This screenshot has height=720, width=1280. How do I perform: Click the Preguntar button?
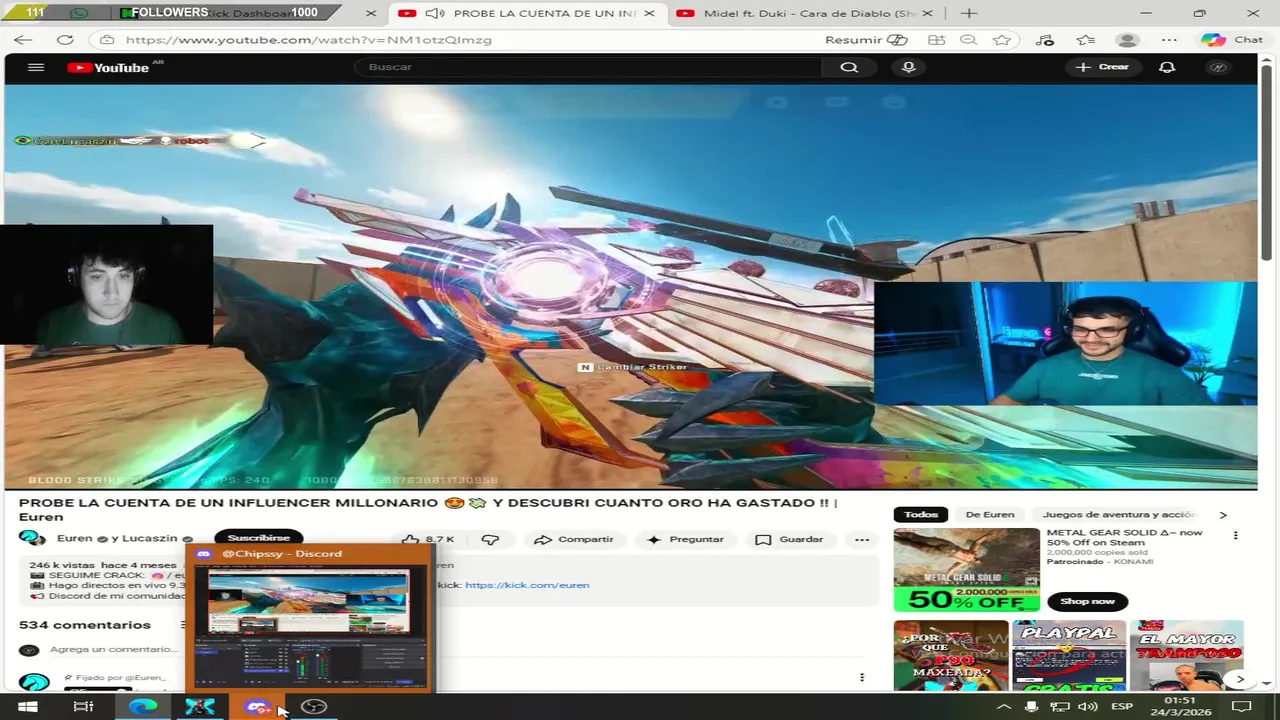685,539
